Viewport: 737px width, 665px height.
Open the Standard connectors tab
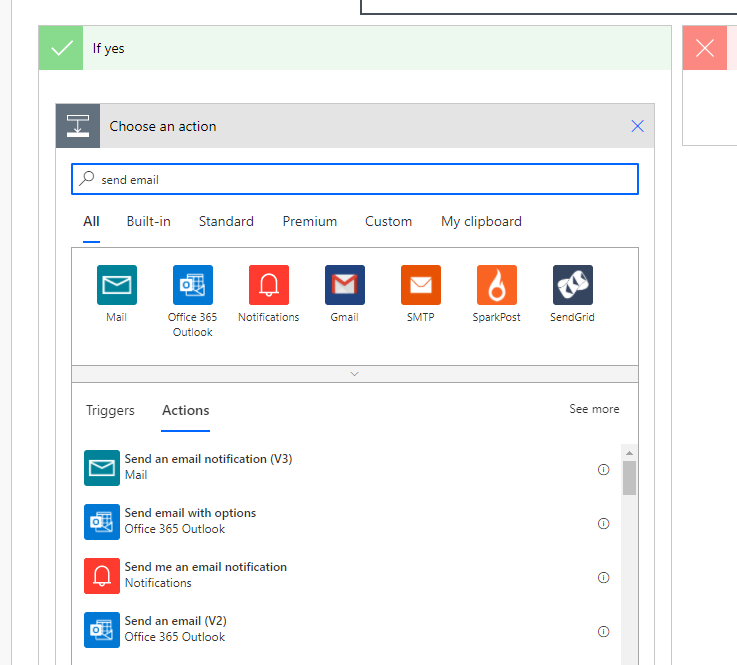point(226,221)
